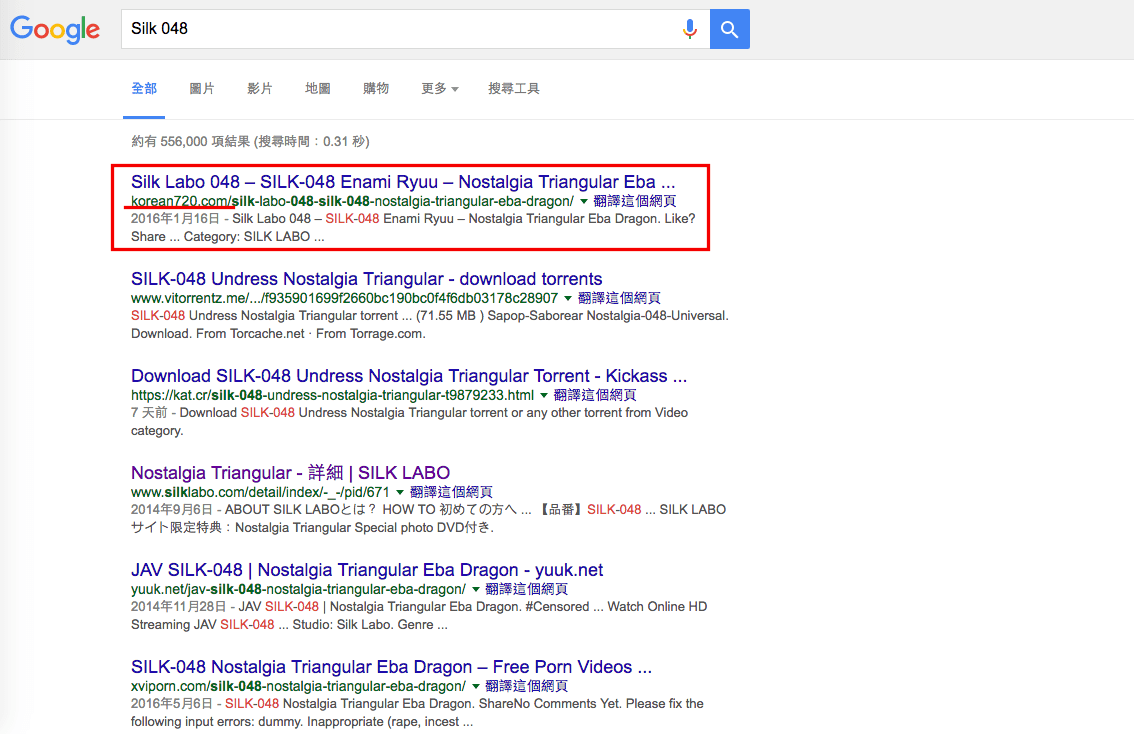The image size is (1134, 734).
Task: Click the www.silklabo.com/detail green URL text
Action: click(x=260, y=492)
